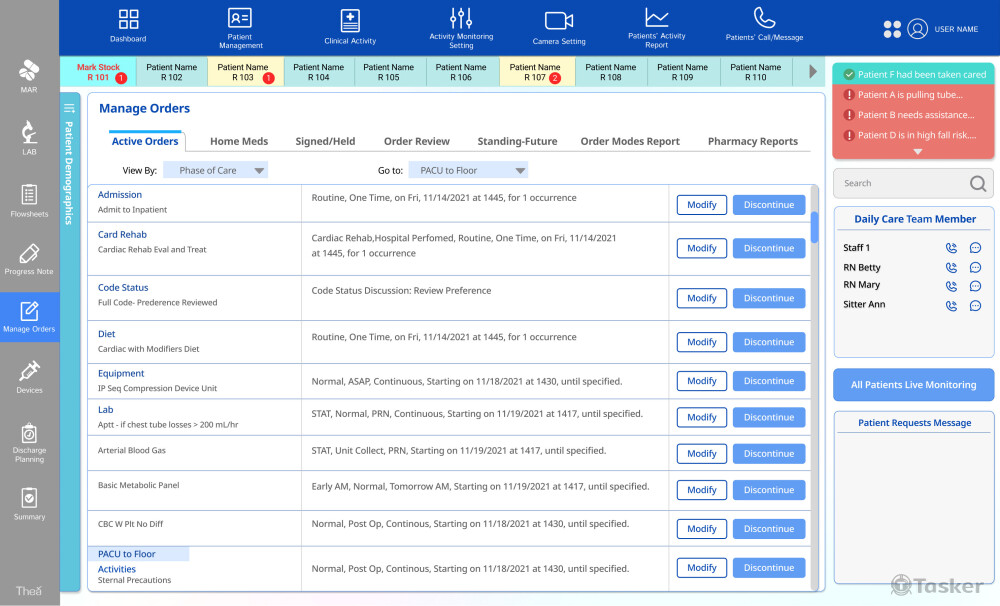Viewport: 1000px width, 606px height.
Task: Expand the View By Phase of Care dropdown
Action: (215, 171)
